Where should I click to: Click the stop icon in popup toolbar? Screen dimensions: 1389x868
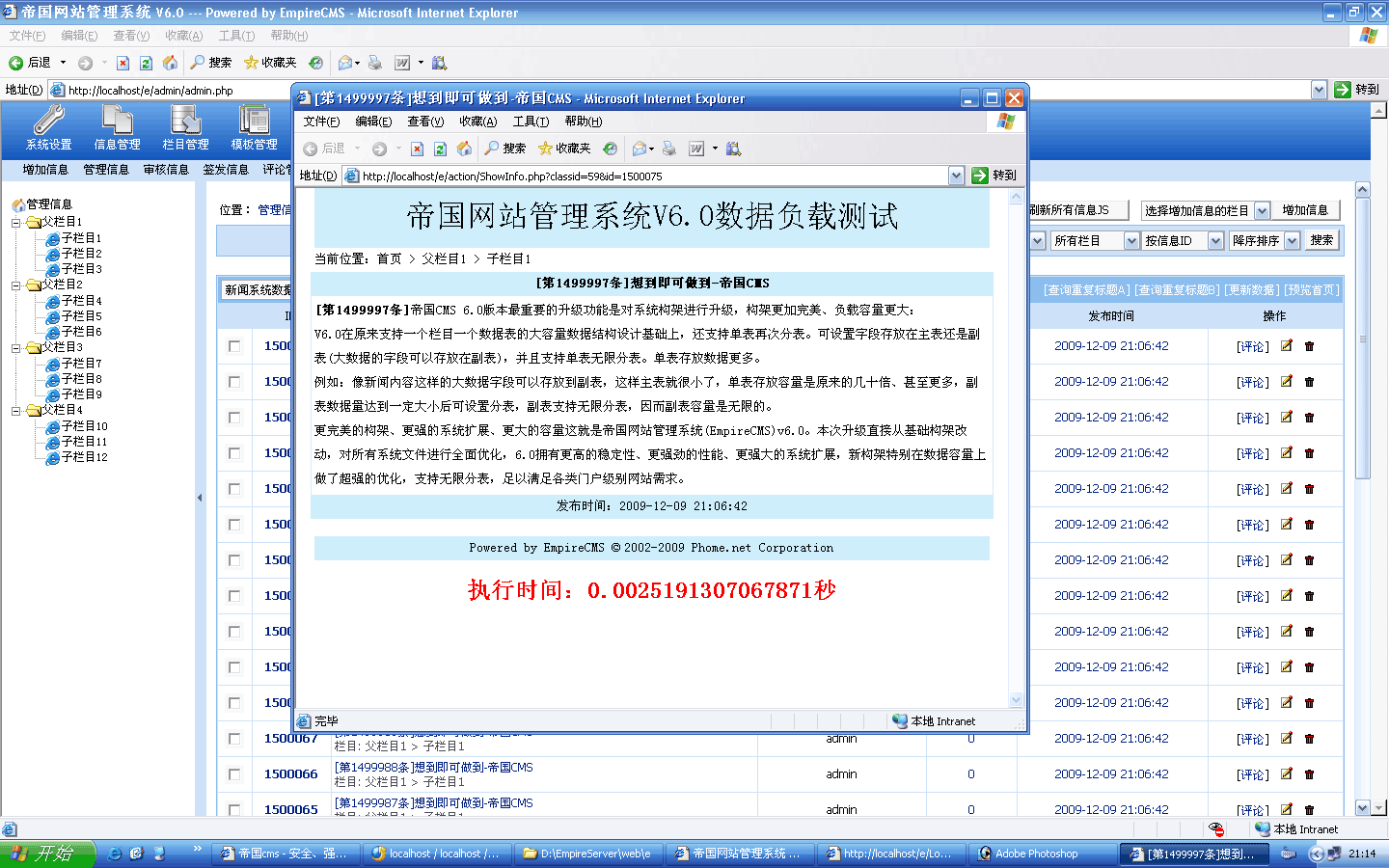click(x=417, y=149)
